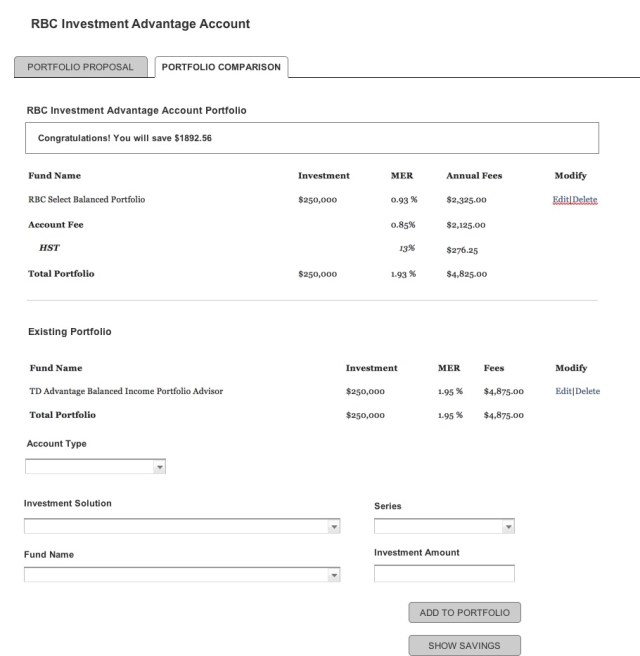Click the RBC Investment Advantage Account page title
640x656 pixels.
[x=141, y=22]
